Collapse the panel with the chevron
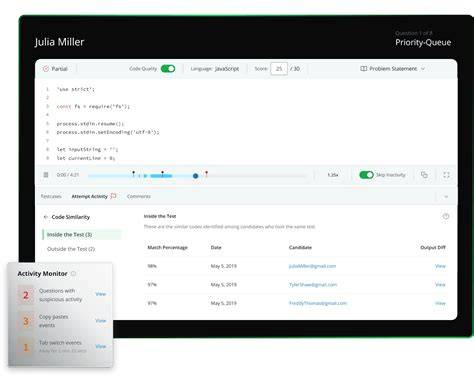Screen dimensions: 474x377 tap(446, 197)
